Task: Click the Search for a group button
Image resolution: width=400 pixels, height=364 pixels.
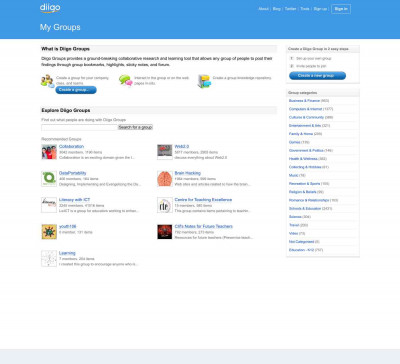Action: pos(135,127)
